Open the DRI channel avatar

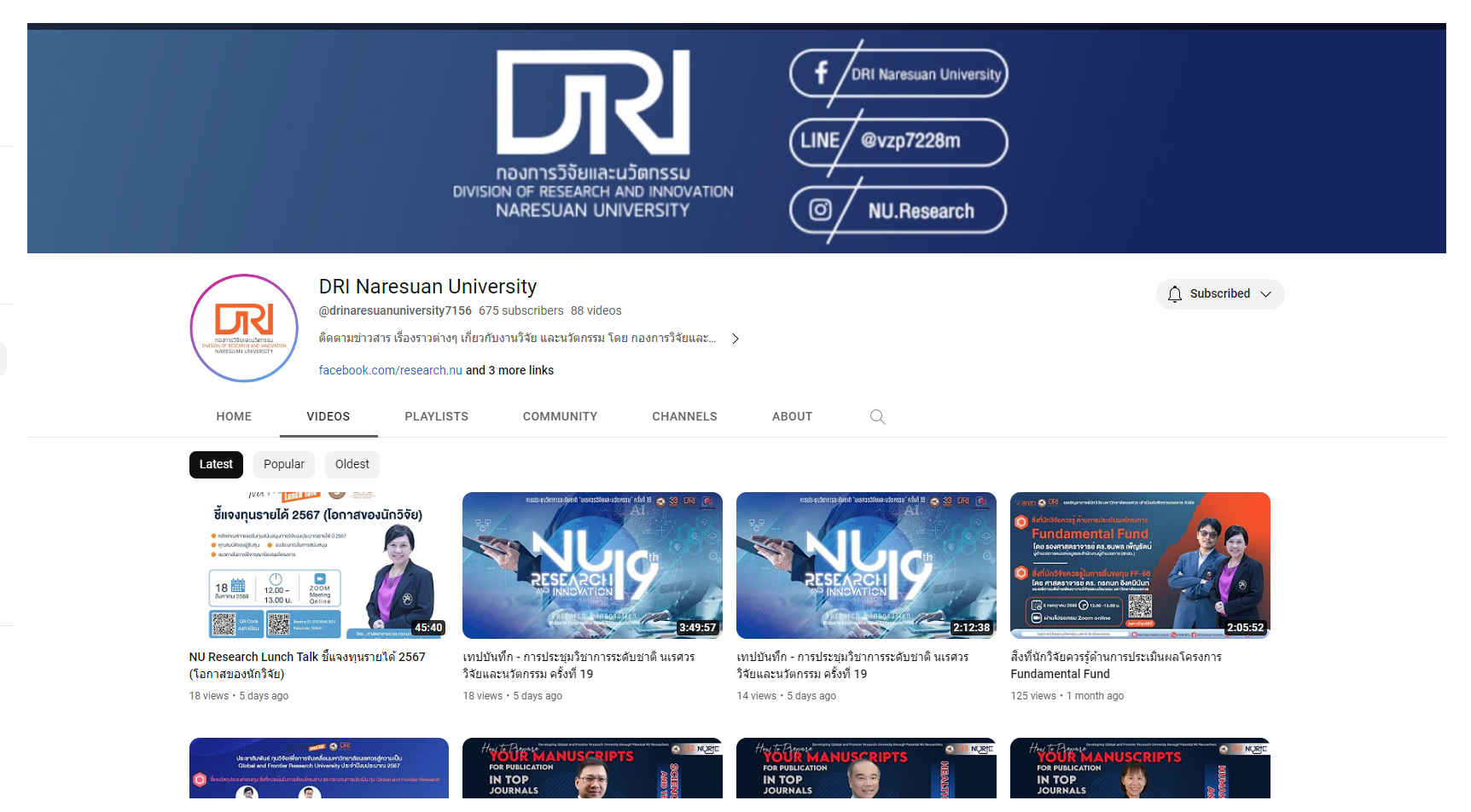(x=244, y=328)
